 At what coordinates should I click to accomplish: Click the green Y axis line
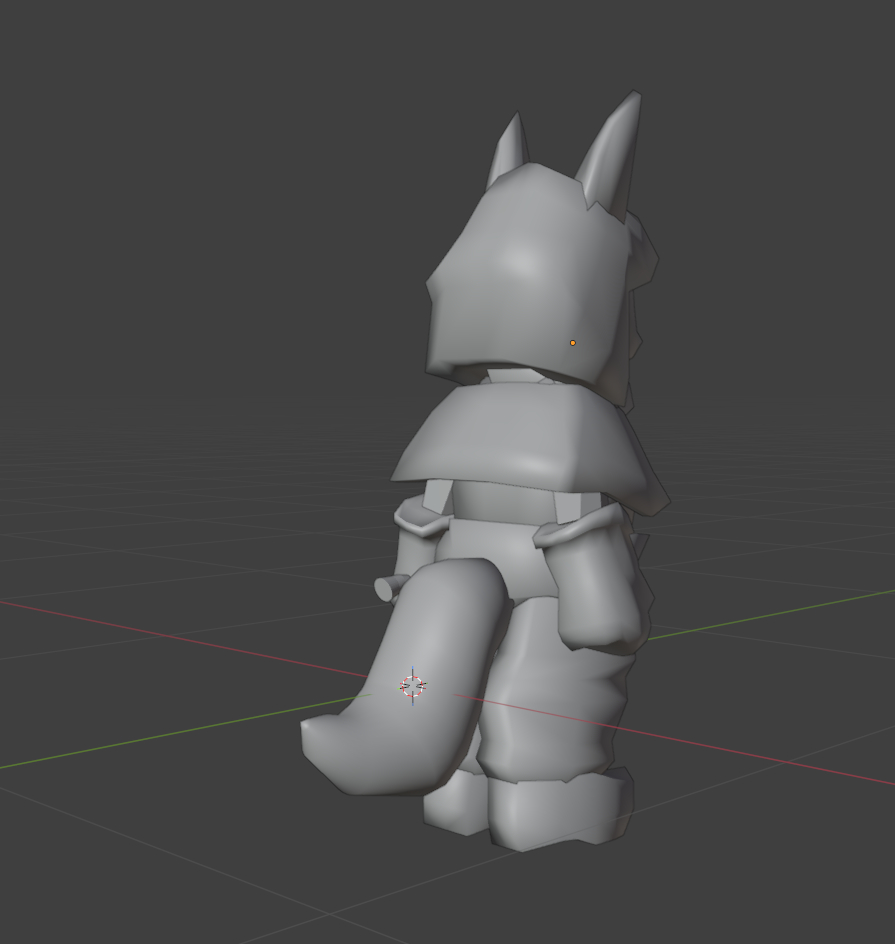tap(150, 739)
